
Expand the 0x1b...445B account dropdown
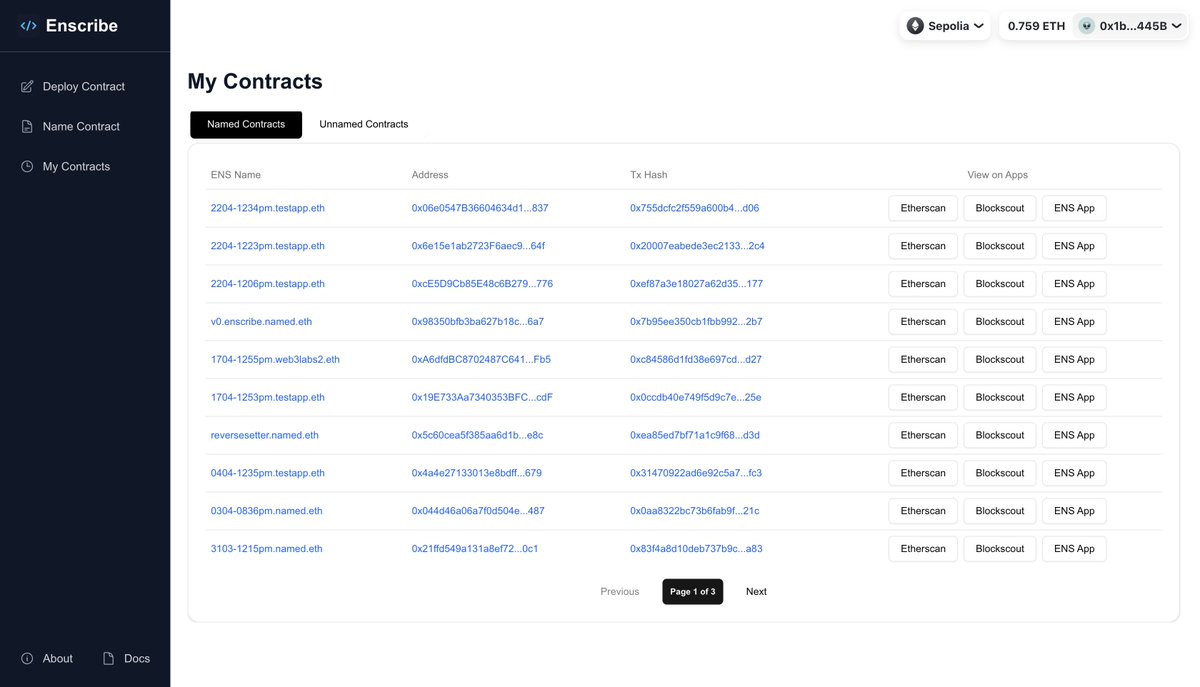pos(1130,26)
